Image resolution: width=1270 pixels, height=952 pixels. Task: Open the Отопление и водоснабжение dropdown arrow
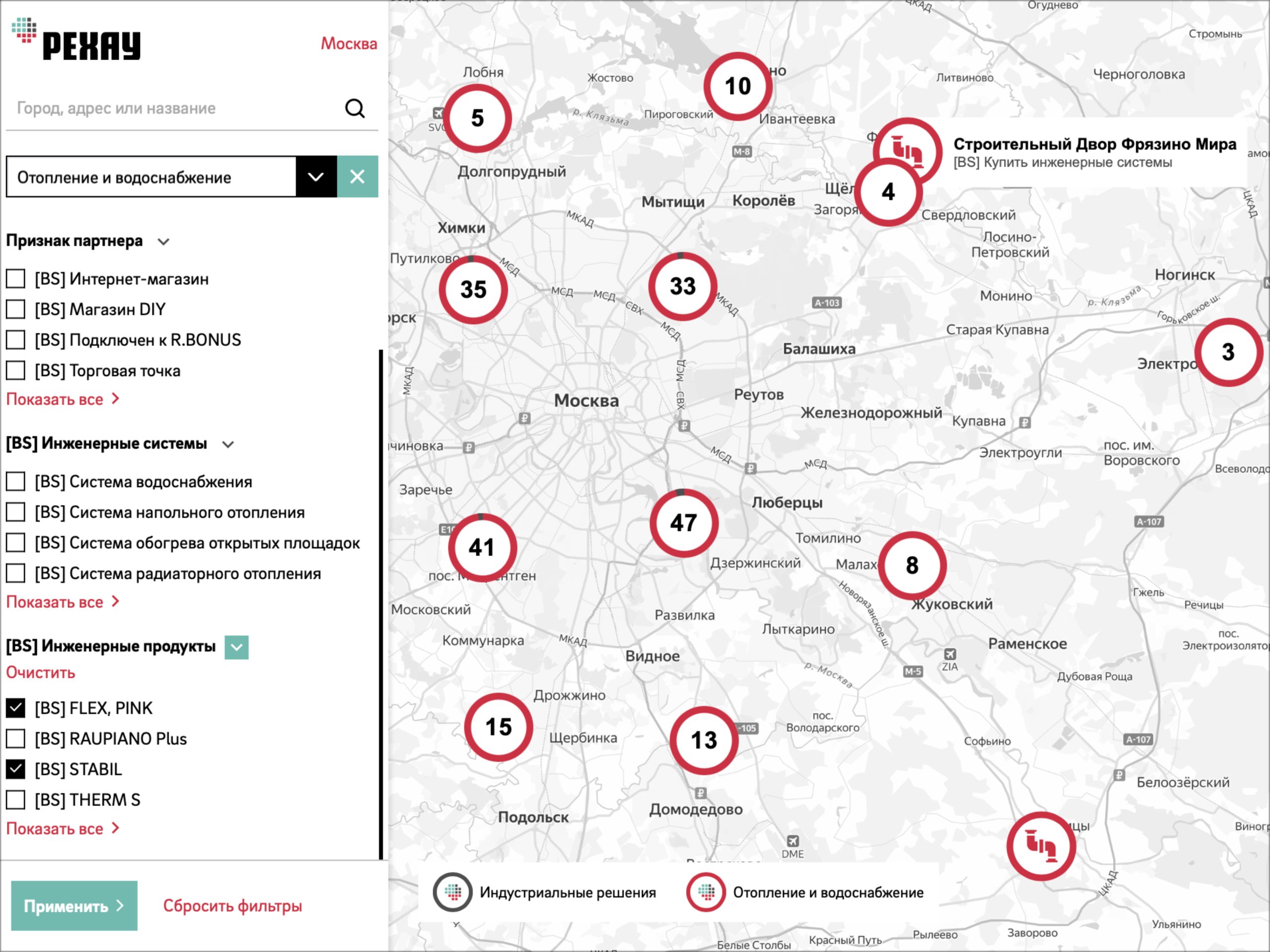click(x=317, y=177)
